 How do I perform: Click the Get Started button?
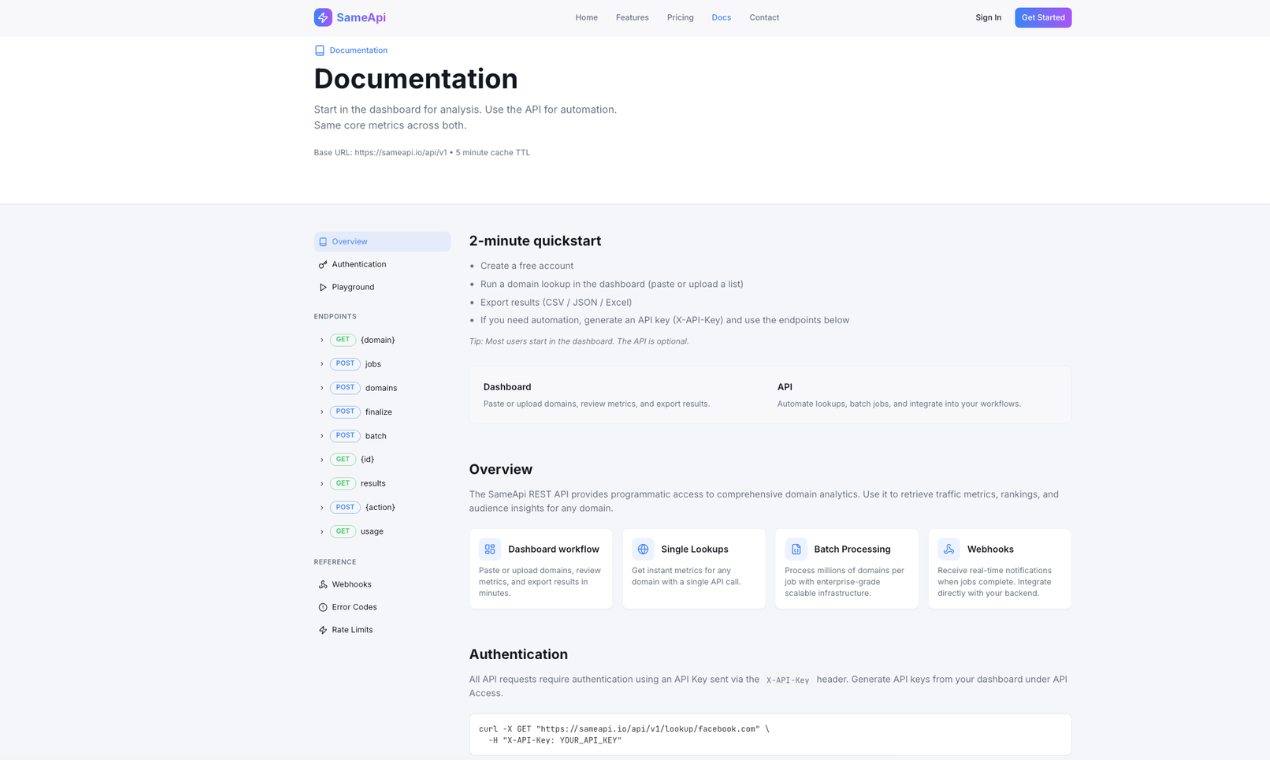tap(1043, 17)
